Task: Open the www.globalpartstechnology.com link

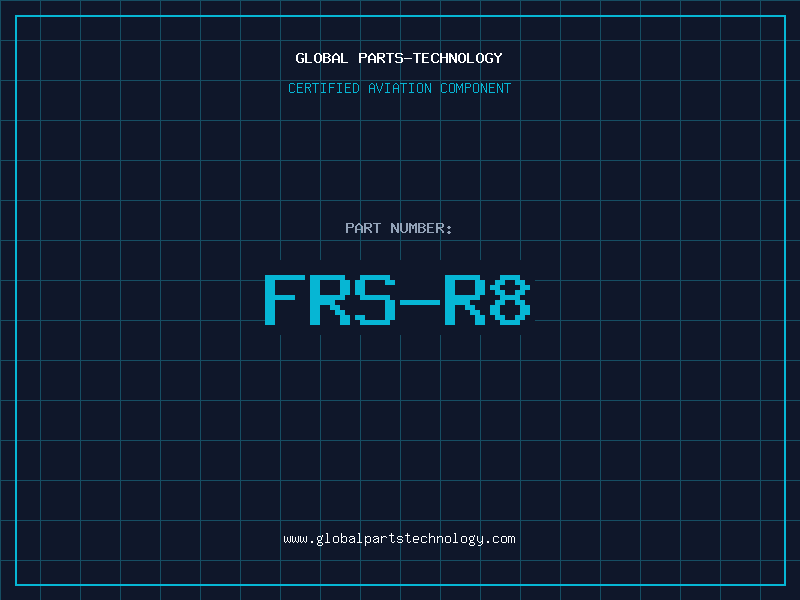Action: [399, 539]
